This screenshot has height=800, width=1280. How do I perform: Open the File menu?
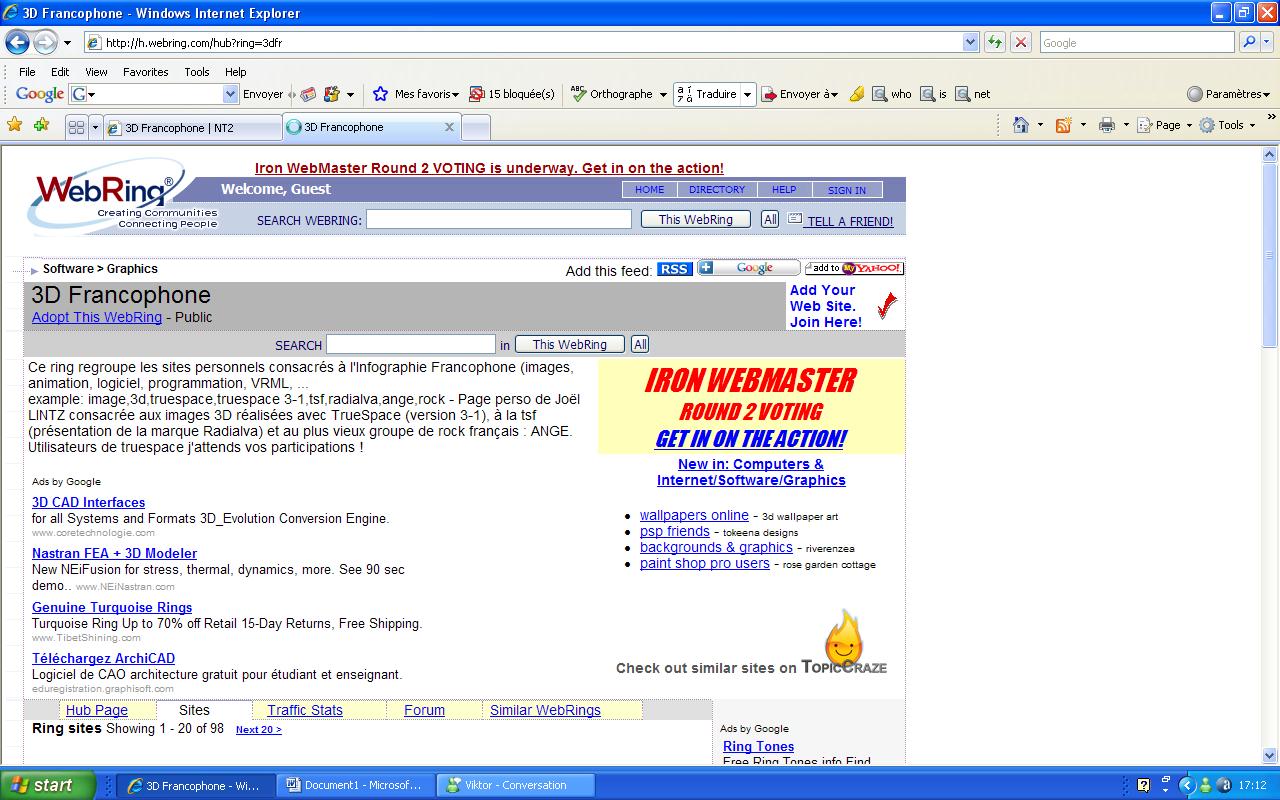pyautogui.click(x=27, y=72)
